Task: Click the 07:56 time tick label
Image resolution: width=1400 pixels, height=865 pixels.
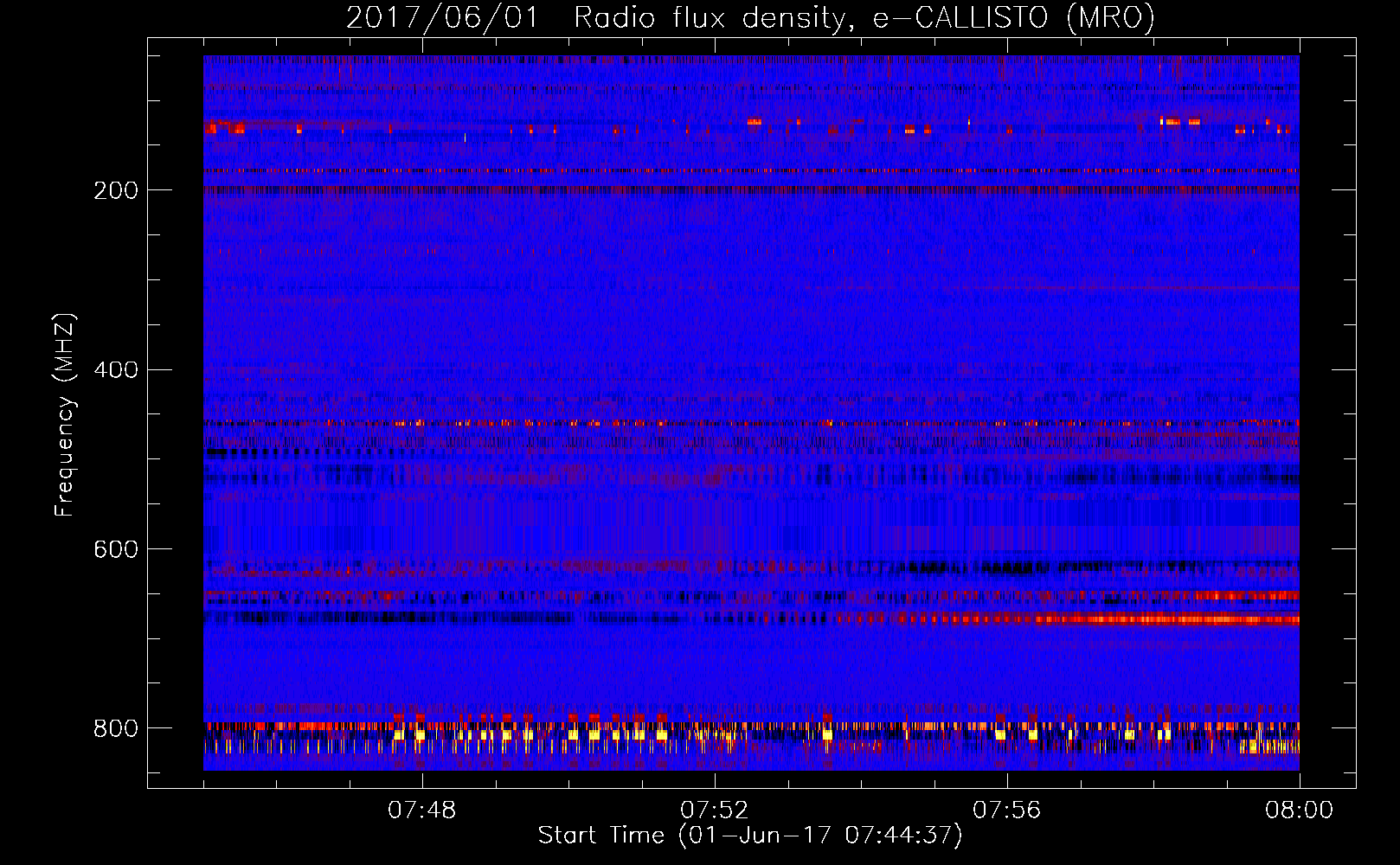Action: [1007, 811]
